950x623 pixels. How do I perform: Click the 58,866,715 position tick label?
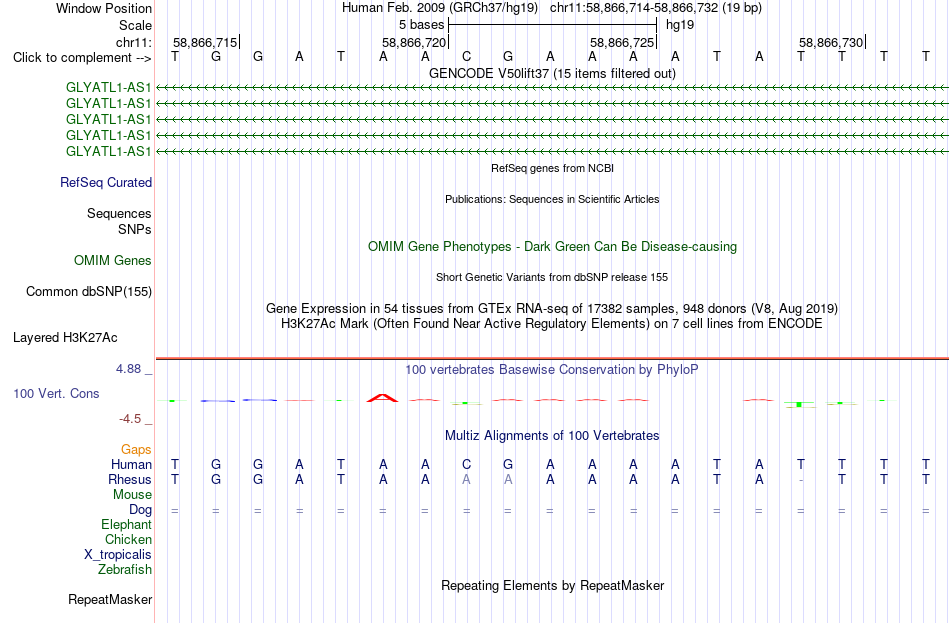point(205,42)
